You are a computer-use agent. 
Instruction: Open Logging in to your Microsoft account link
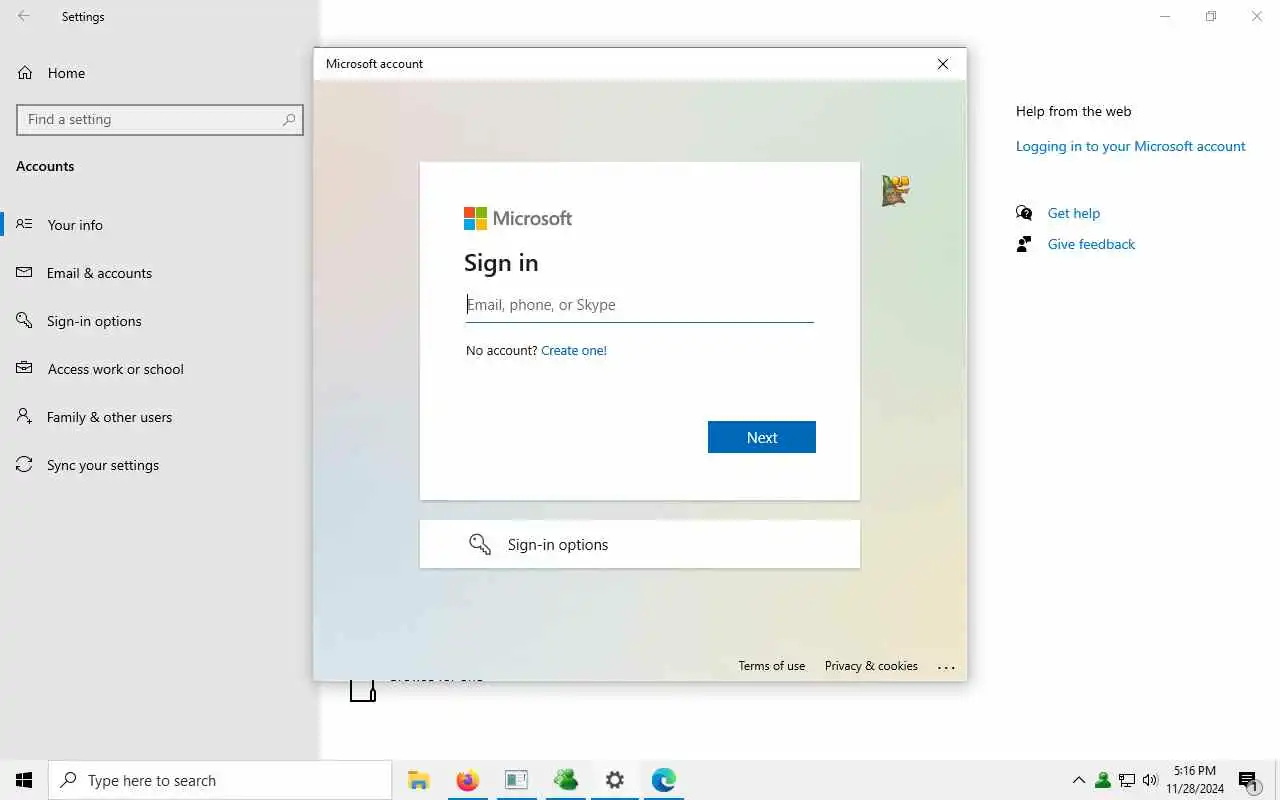coord(1131,146)
